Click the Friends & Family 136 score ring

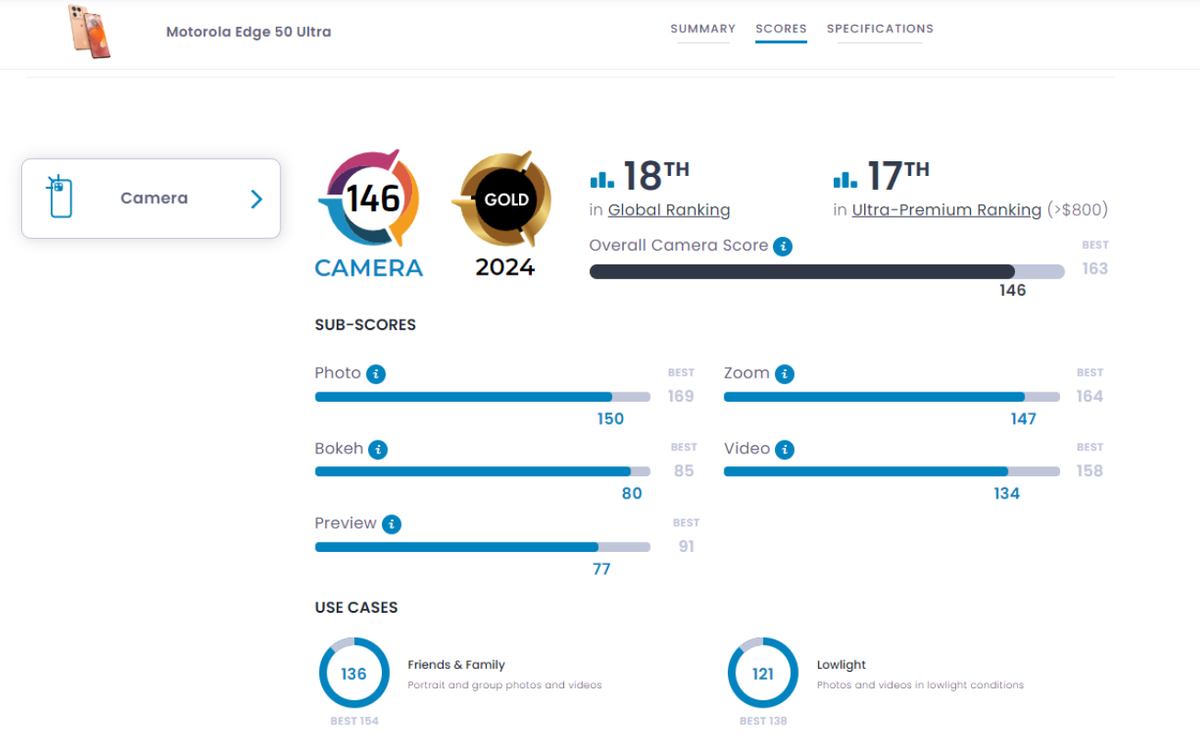tap(354, 673)
